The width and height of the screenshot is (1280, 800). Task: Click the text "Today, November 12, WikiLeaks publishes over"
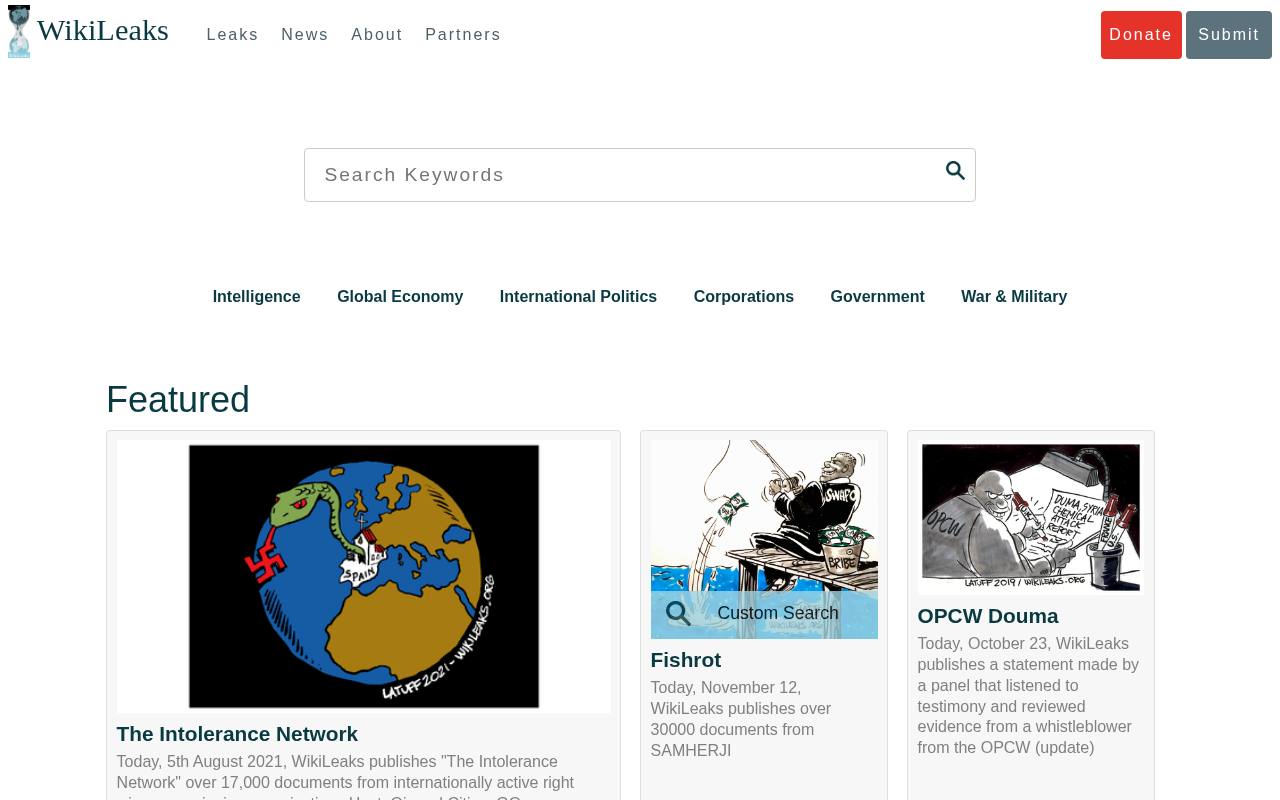[741, 698]
